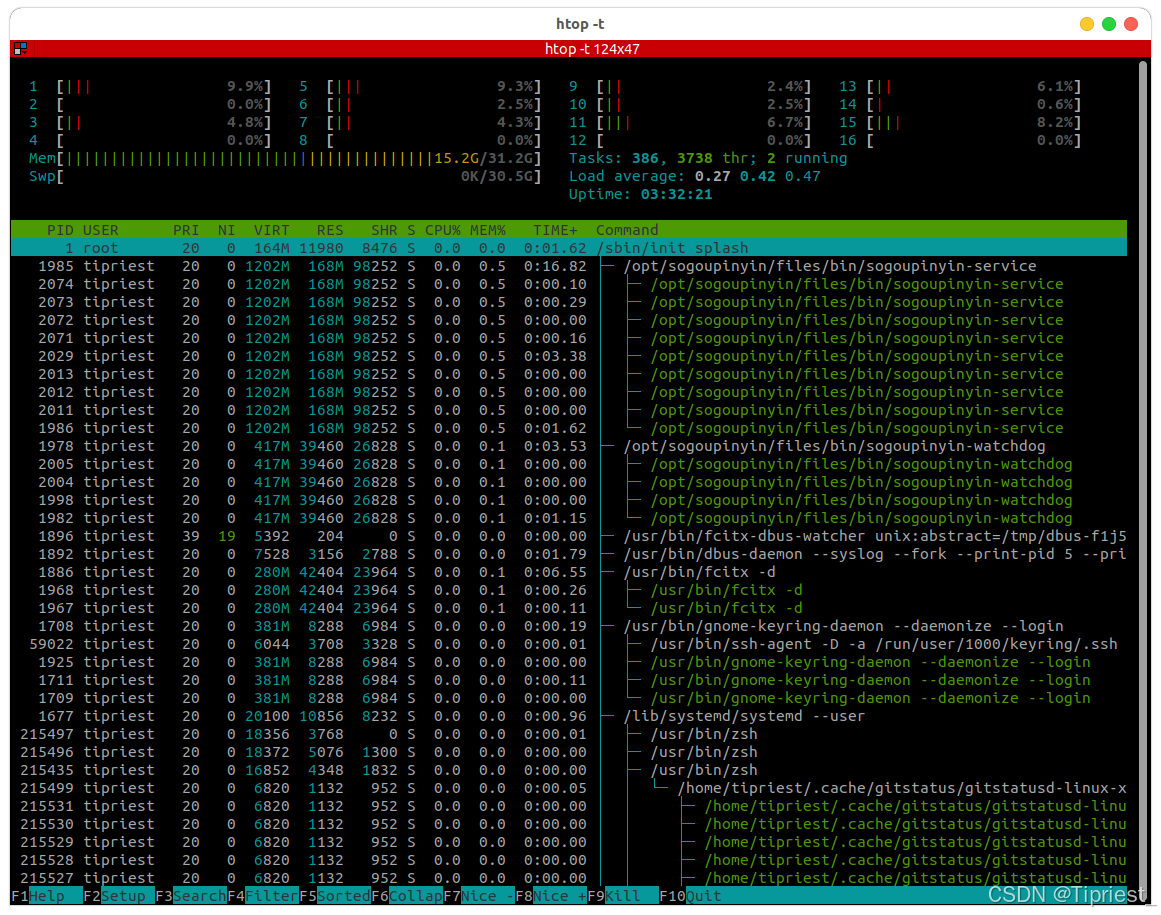Click the 0:16.82 time value
1161x915 pixels.
[x=555, y=266]
